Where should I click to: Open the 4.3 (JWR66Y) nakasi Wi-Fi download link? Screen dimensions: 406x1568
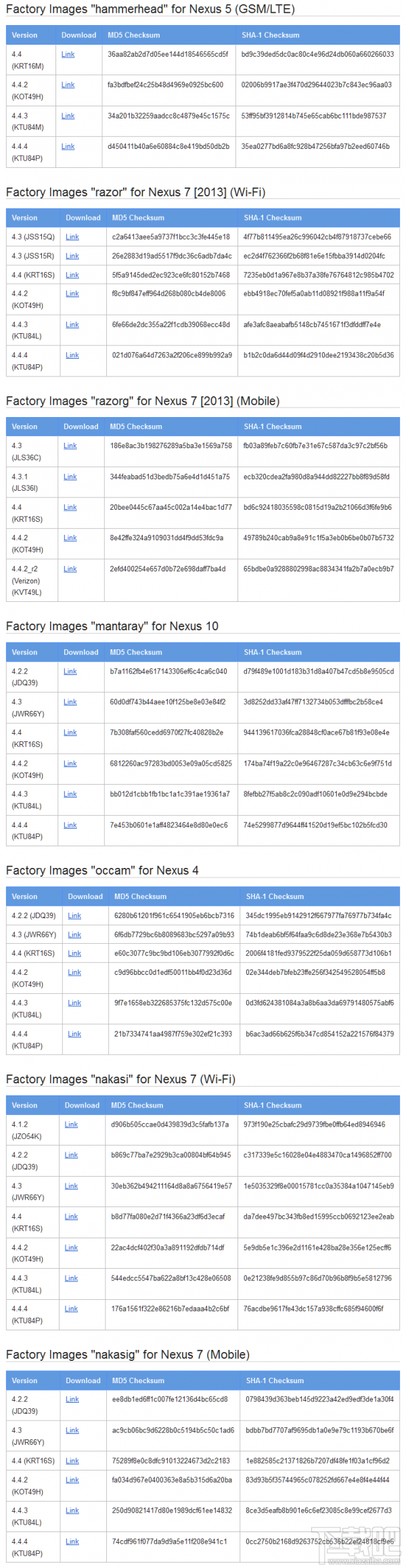click(71, 1185)
